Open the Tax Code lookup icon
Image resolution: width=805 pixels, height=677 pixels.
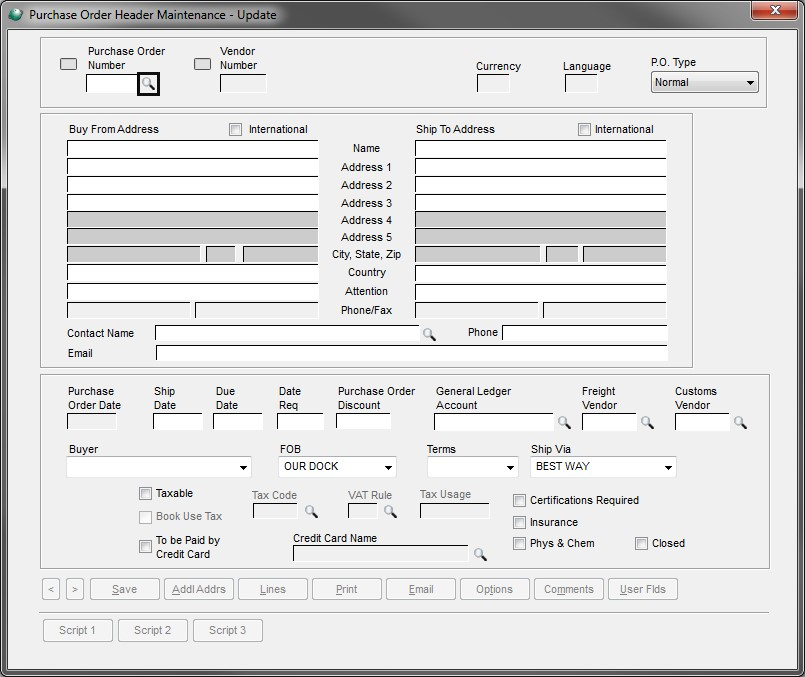point(311,512)
